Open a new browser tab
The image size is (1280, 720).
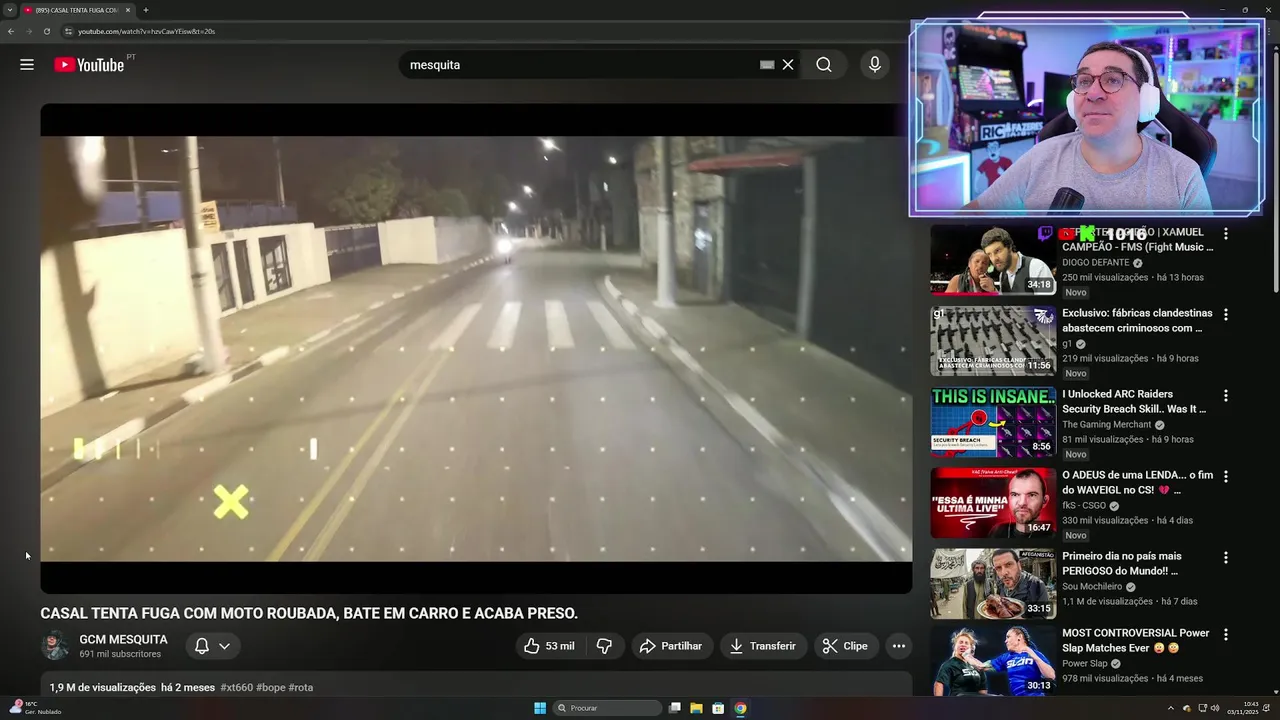pos(146,10)
